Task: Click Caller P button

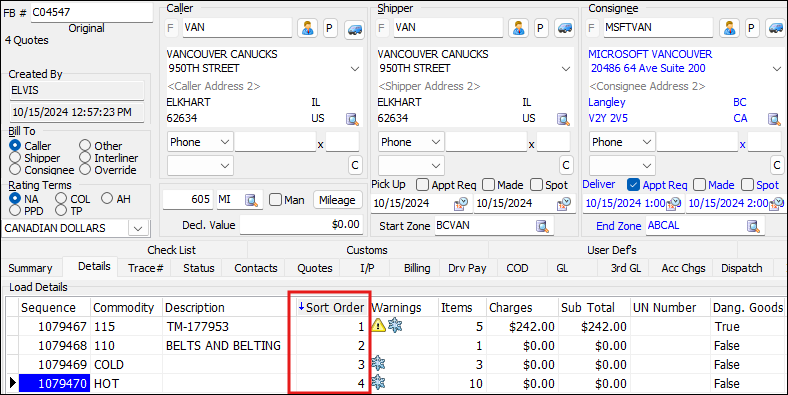Action: coord(330,28)
